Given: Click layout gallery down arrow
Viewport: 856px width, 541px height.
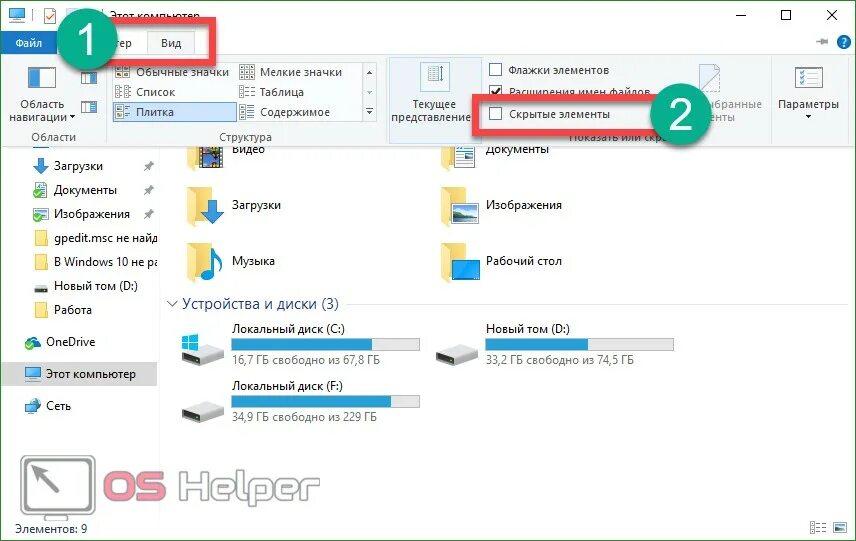Looking at the screenshot, I should coord(370,92).
